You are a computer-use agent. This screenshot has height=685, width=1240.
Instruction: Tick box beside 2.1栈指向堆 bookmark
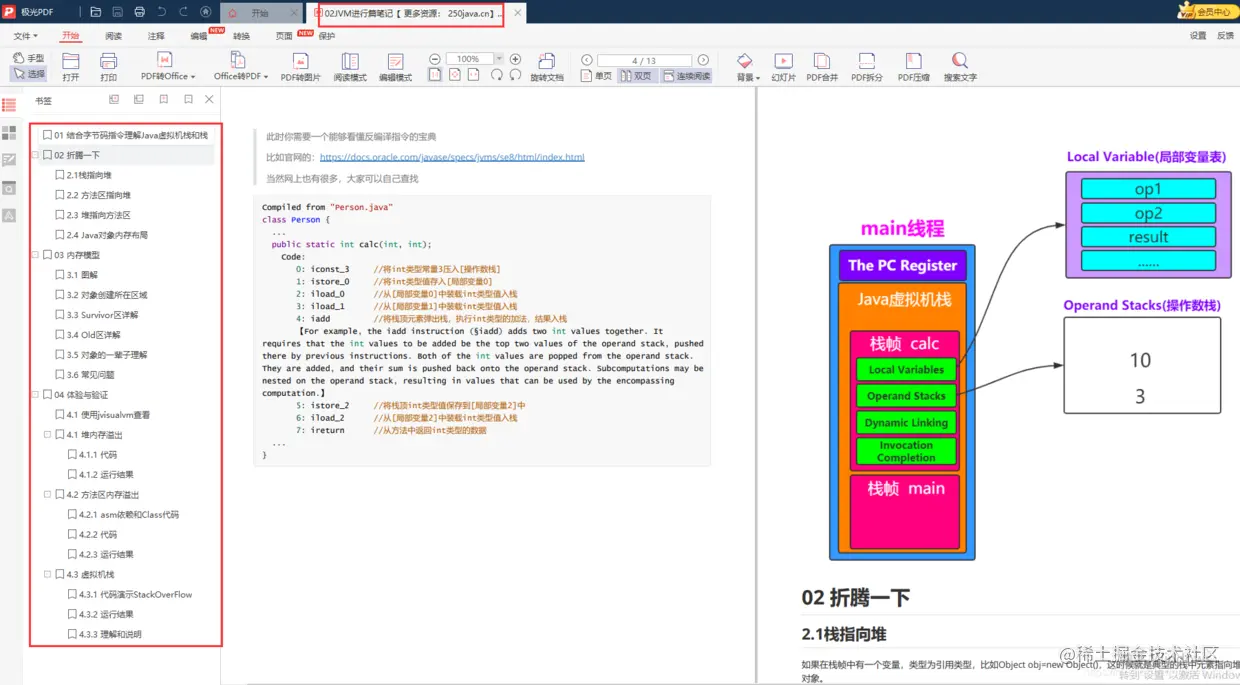click(x=60, y=175)
